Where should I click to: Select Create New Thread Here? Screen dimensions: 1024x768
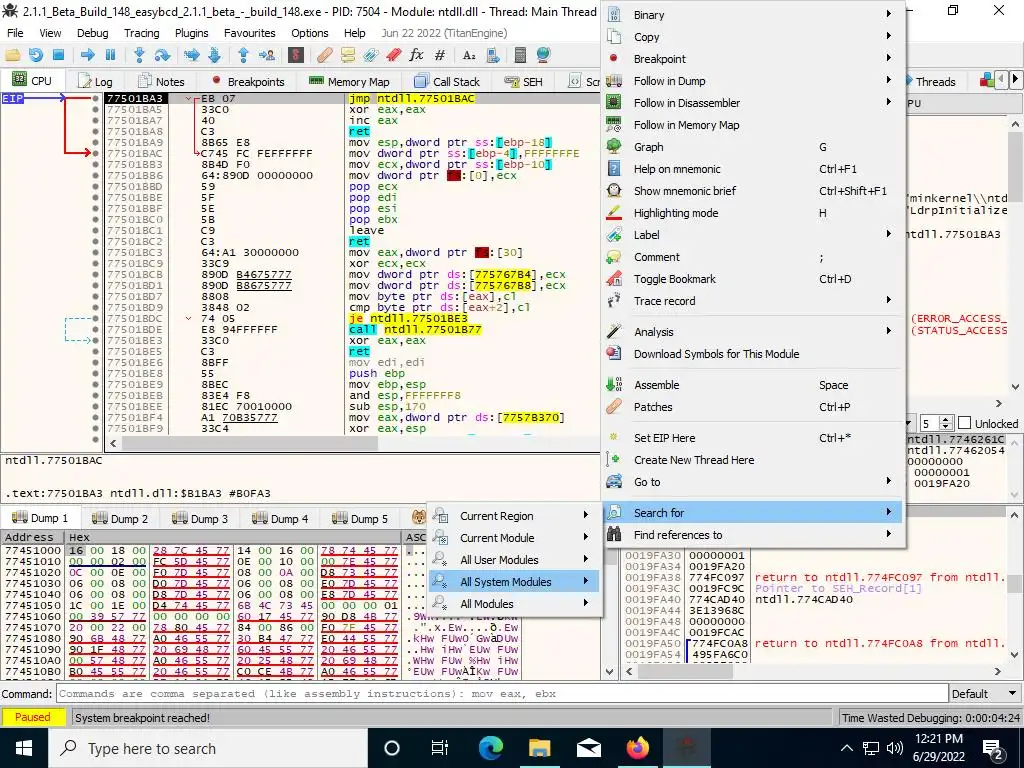click(x=753, y=460)
